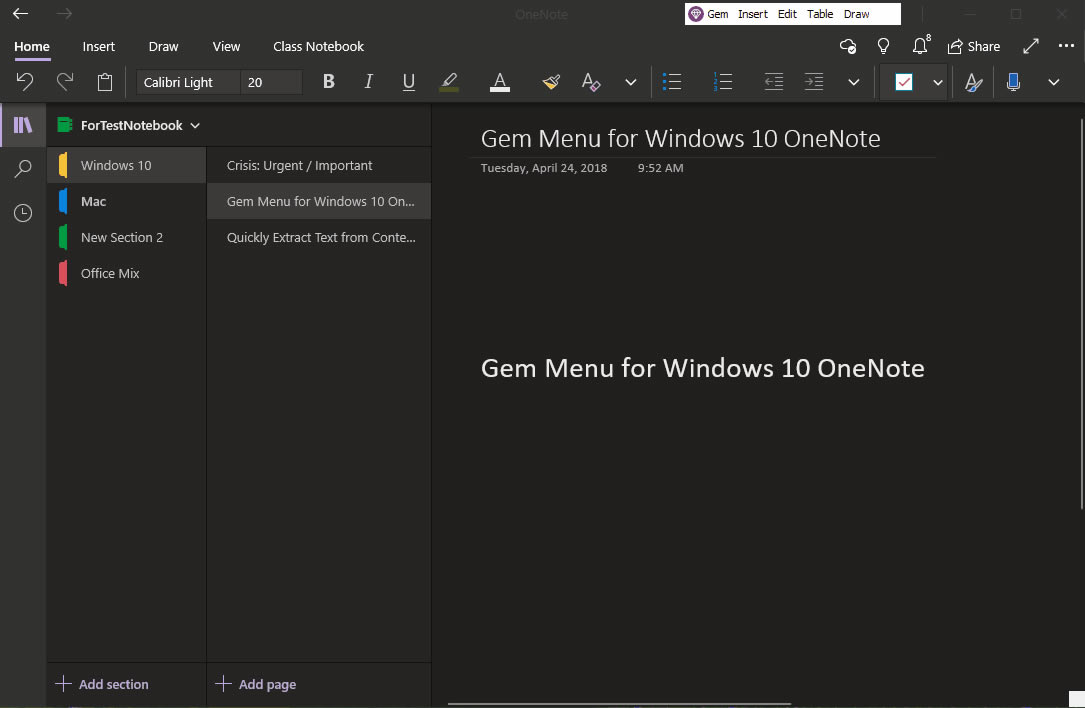
Task: Open the Gem menu in the floating toolbar
Action: coord(711,14)
